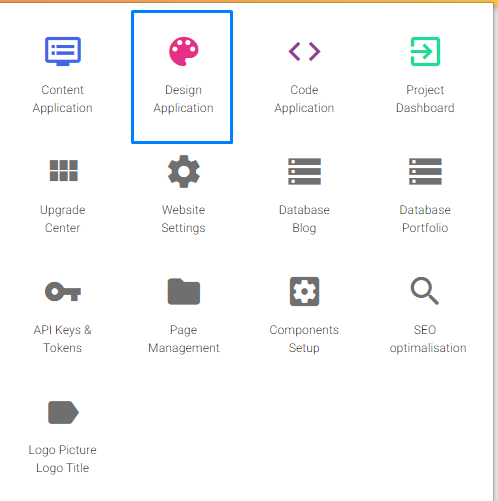Open the Code Application brackets icon
Screen dimensions: 498x501
[x=304, y=51]
